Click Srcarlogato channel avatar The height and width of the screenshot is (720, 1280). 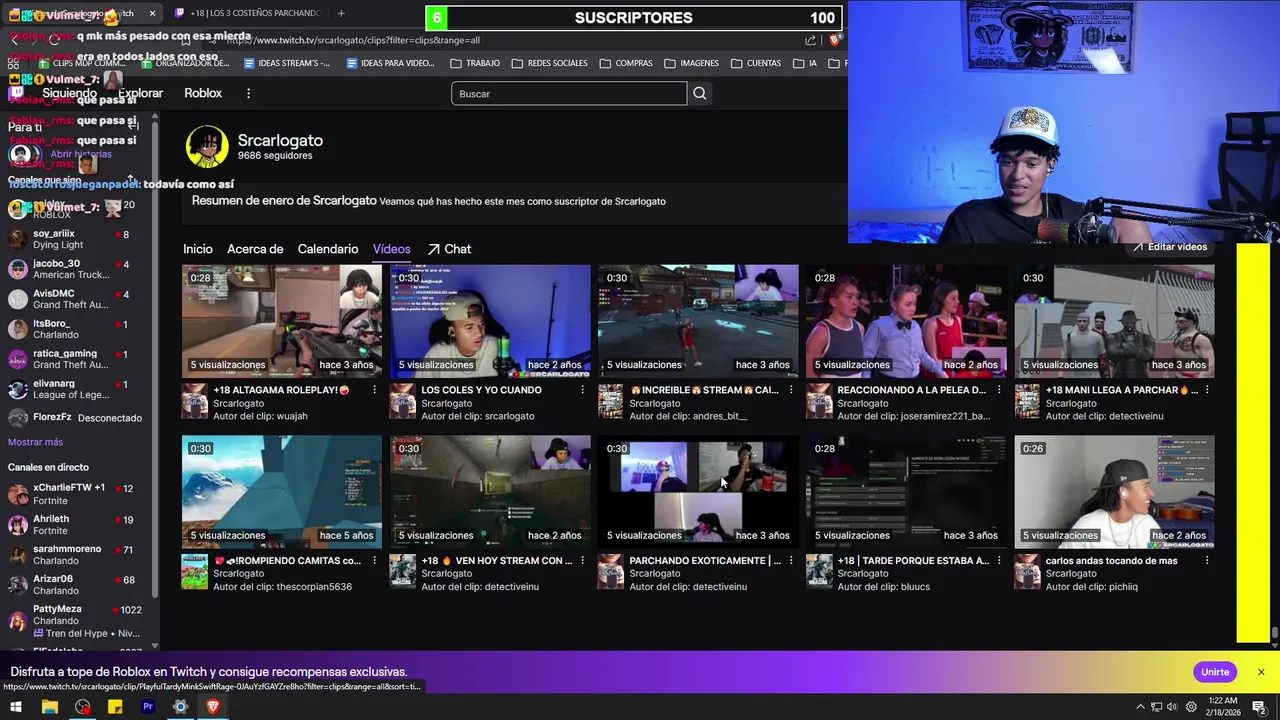[x=207, y=147]
